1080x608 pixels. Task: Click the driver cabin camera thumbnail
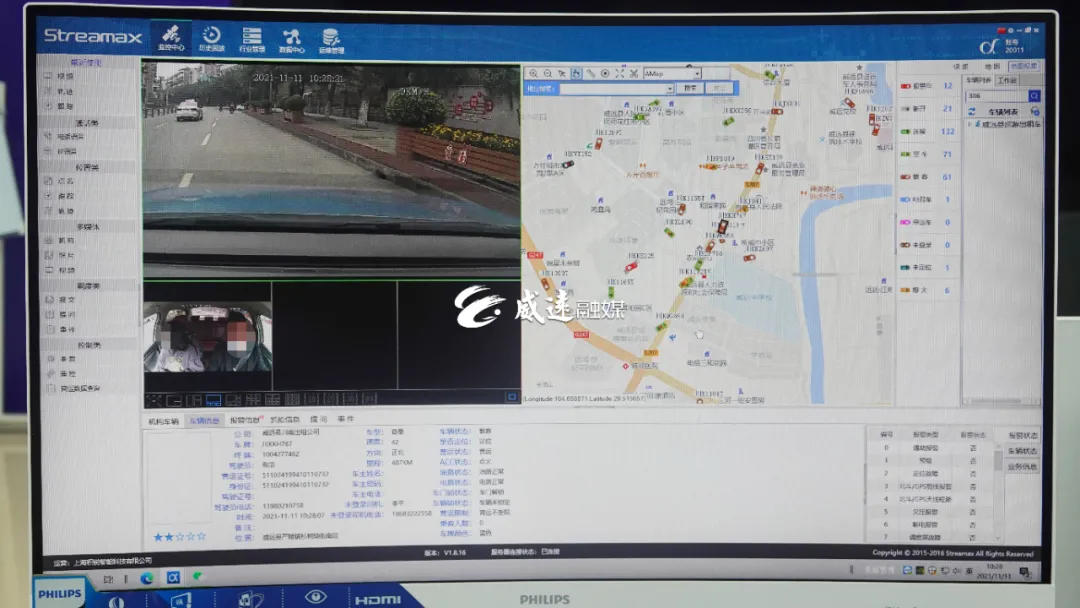click(x=207, y=335)
